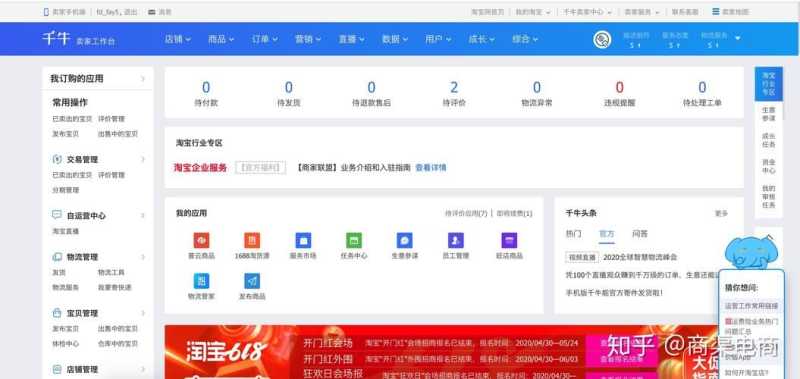
Task: Click the 宝贝管理 lock-bag icon
Action: pyautogui.click(x=57, y=313)
